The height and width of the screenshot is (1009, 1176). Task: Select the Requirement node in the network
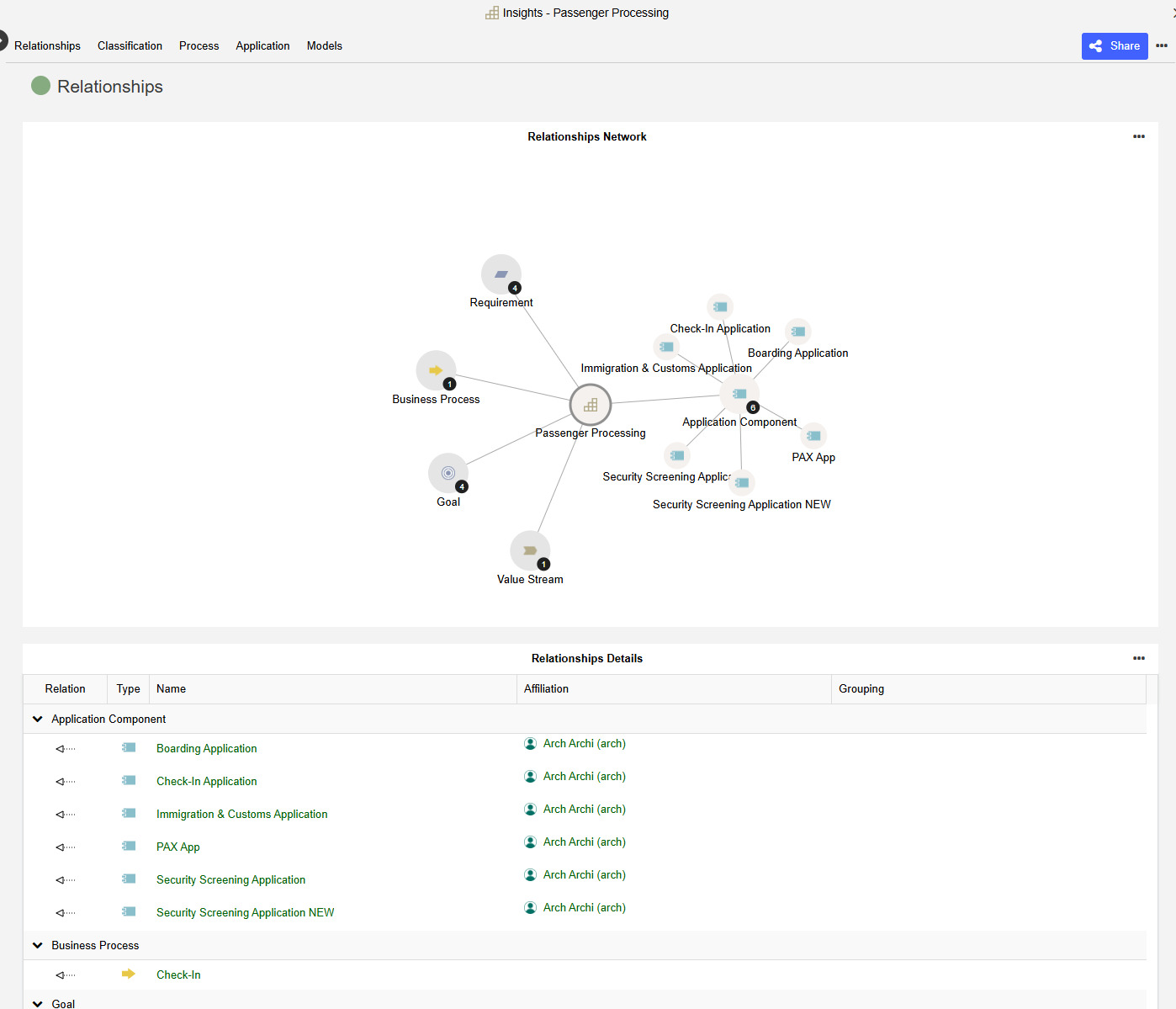501,274
